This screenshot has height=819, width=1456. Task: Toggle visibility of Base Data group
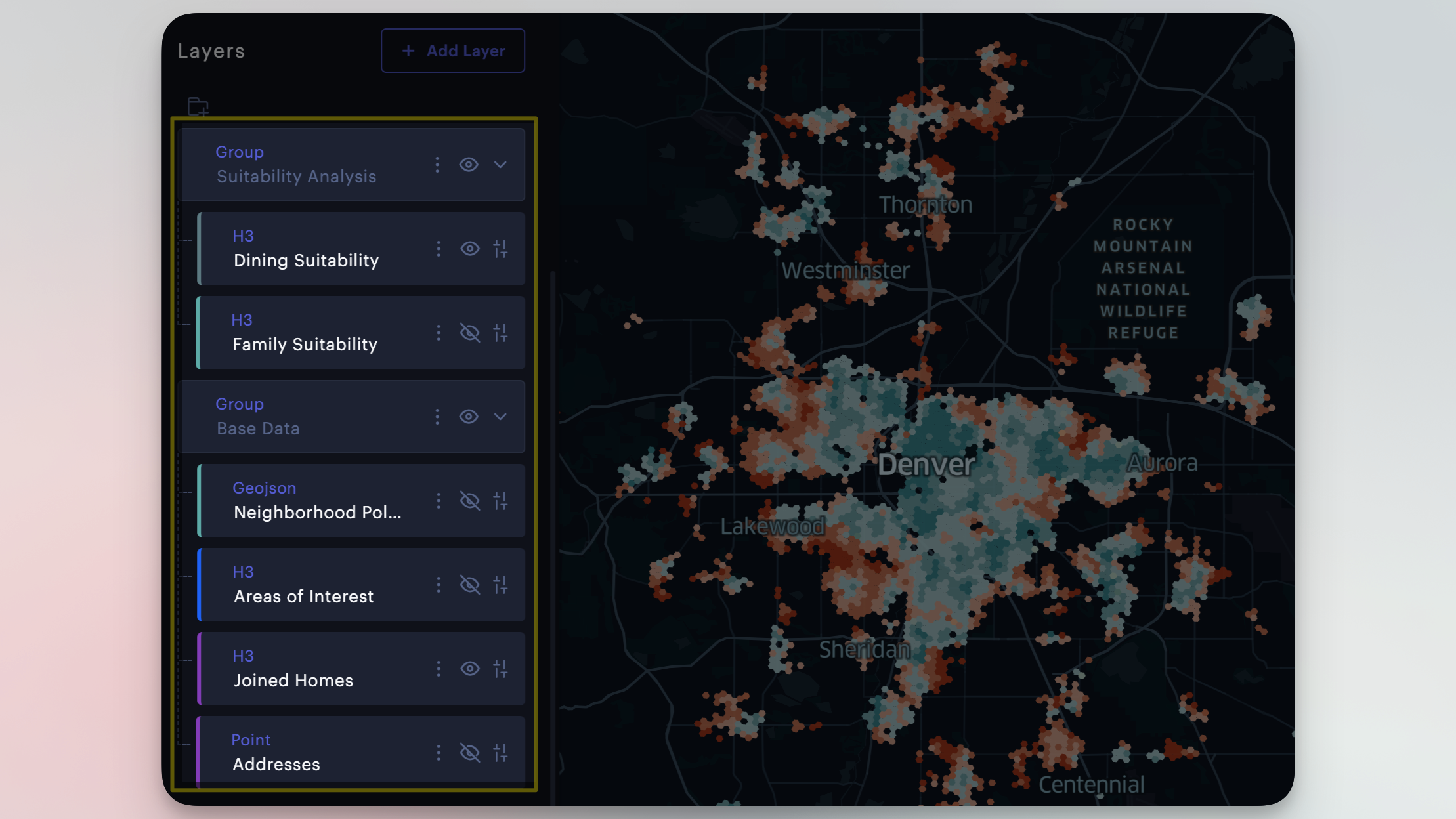(x=469, y=417)
